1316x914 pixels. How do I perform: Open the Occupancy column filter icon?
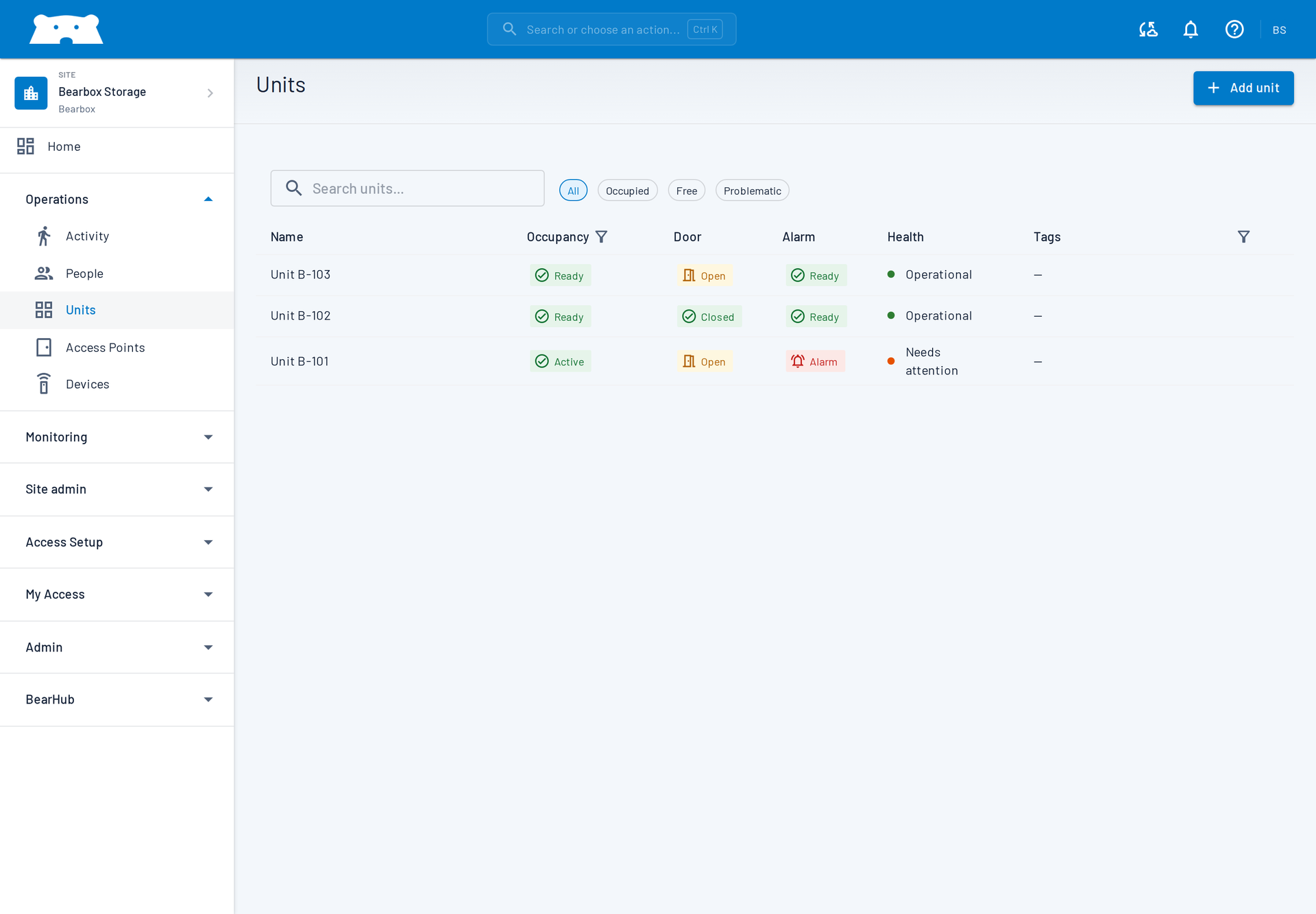(601, 237)
